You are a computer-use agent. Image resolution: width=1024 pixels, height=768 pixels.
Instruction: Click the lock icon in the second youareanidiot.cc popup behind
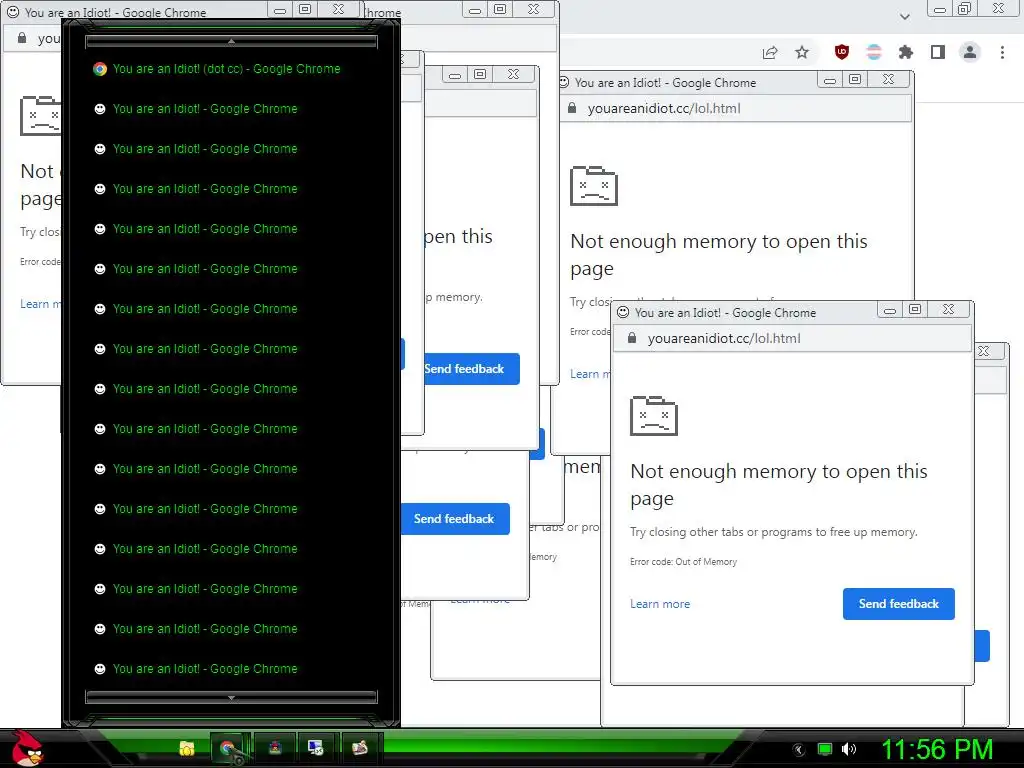(x=572, y=108)
